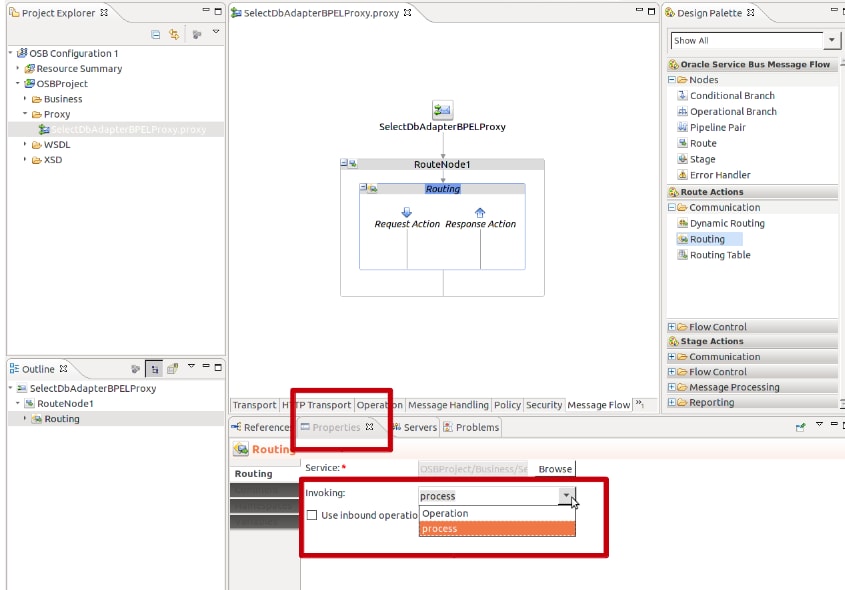Select Resource Summary in Project Explorer

(x=79, y=68)
